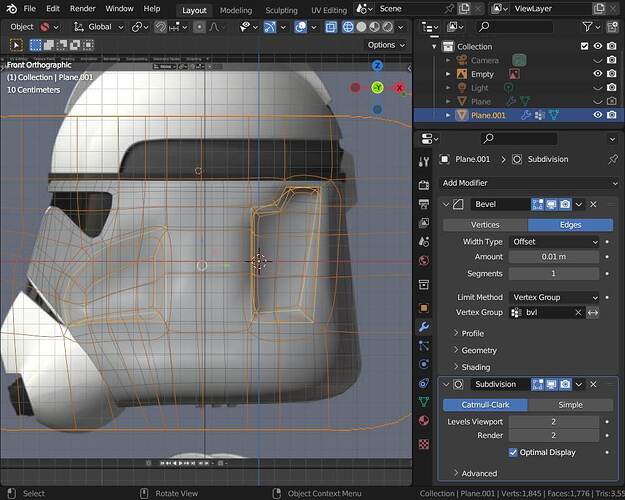Open the Global orientation dropdown
Viewport: 625px width, 500px height.
tap(99, 27)
